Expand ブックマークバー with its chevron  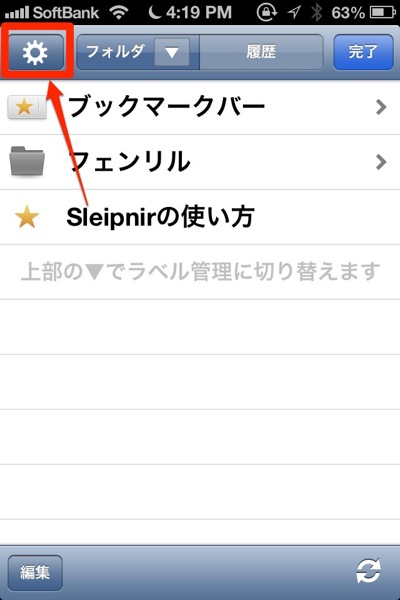381,107
